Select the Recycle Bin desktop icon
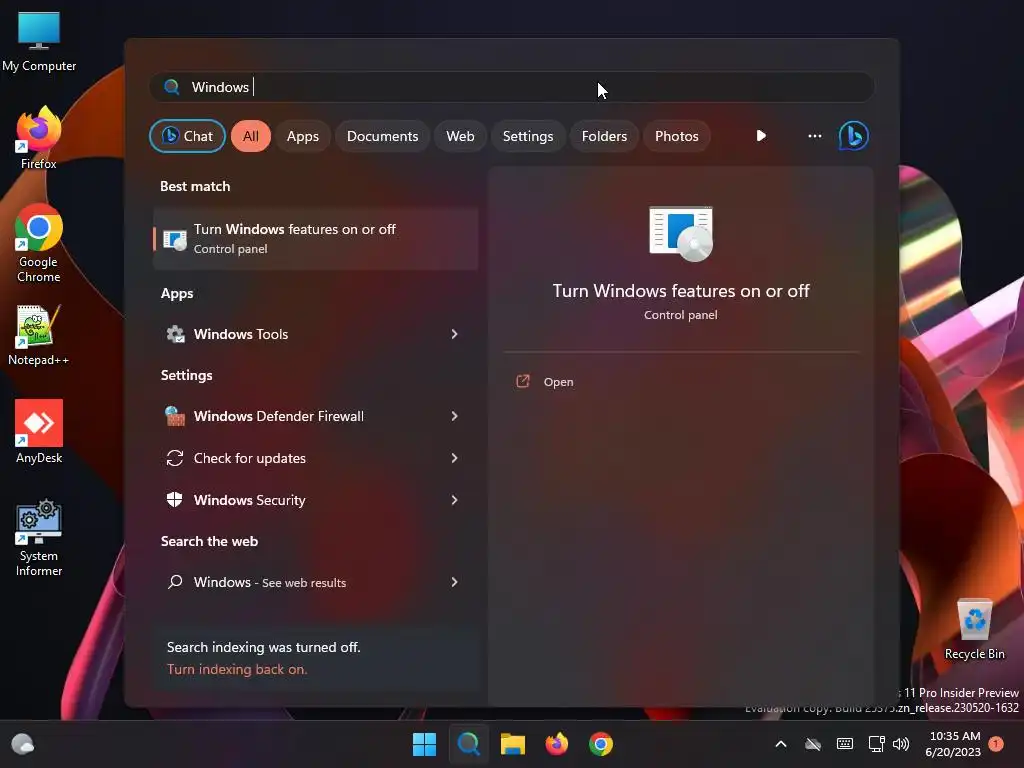 point(974,629)
